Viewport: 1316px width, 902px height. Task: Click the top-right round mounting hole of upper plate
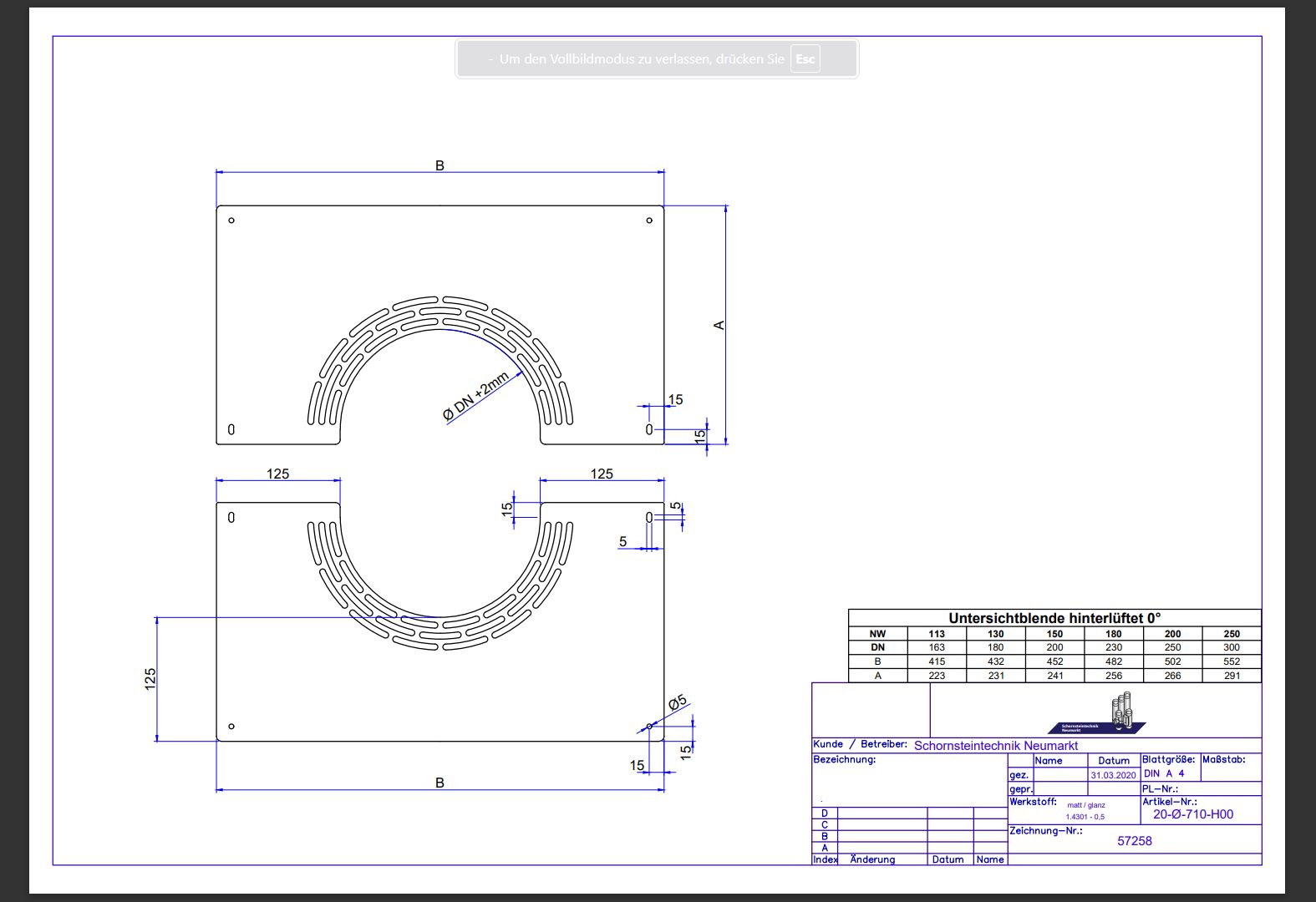(x=649, y=220)
